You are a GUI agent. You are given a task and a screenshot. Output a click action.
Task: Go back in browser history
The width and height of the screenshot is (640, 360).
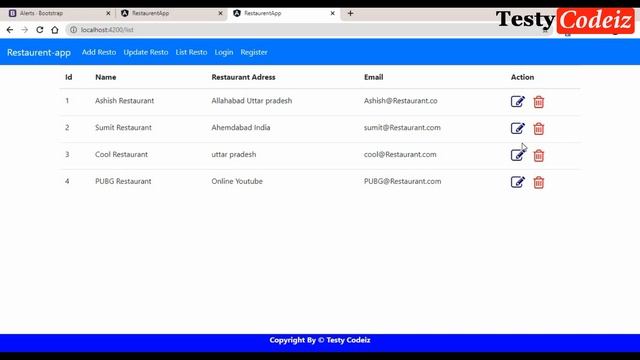(10, 30)
